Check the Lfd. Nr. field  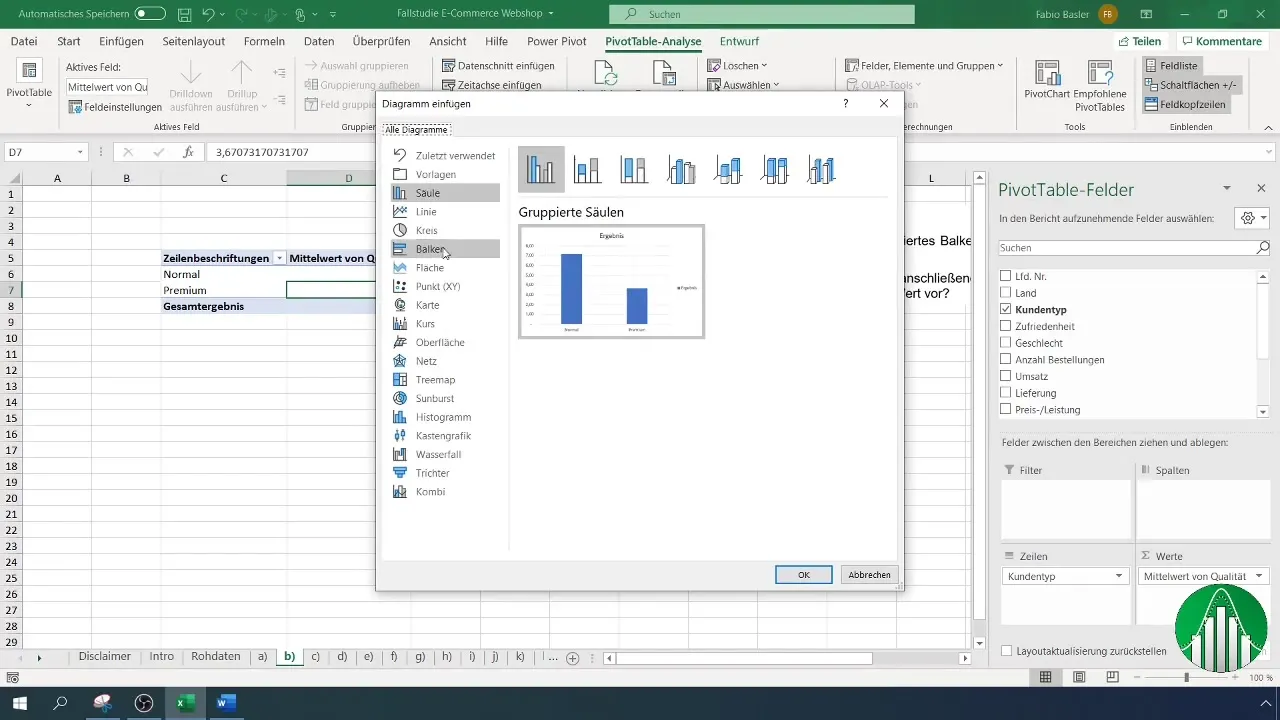(x=1006, y=276)
